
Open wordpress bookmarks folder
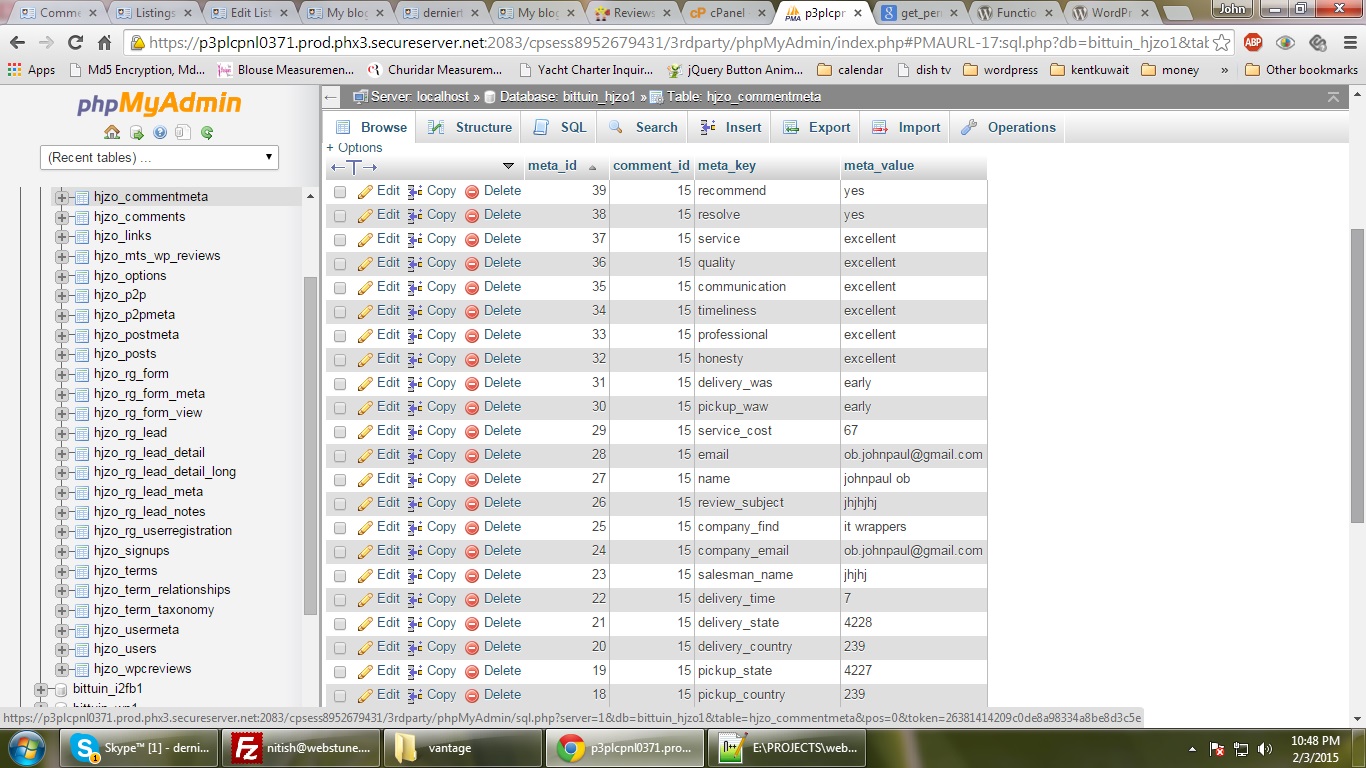pyautogui.click(x=1000, y=70)
